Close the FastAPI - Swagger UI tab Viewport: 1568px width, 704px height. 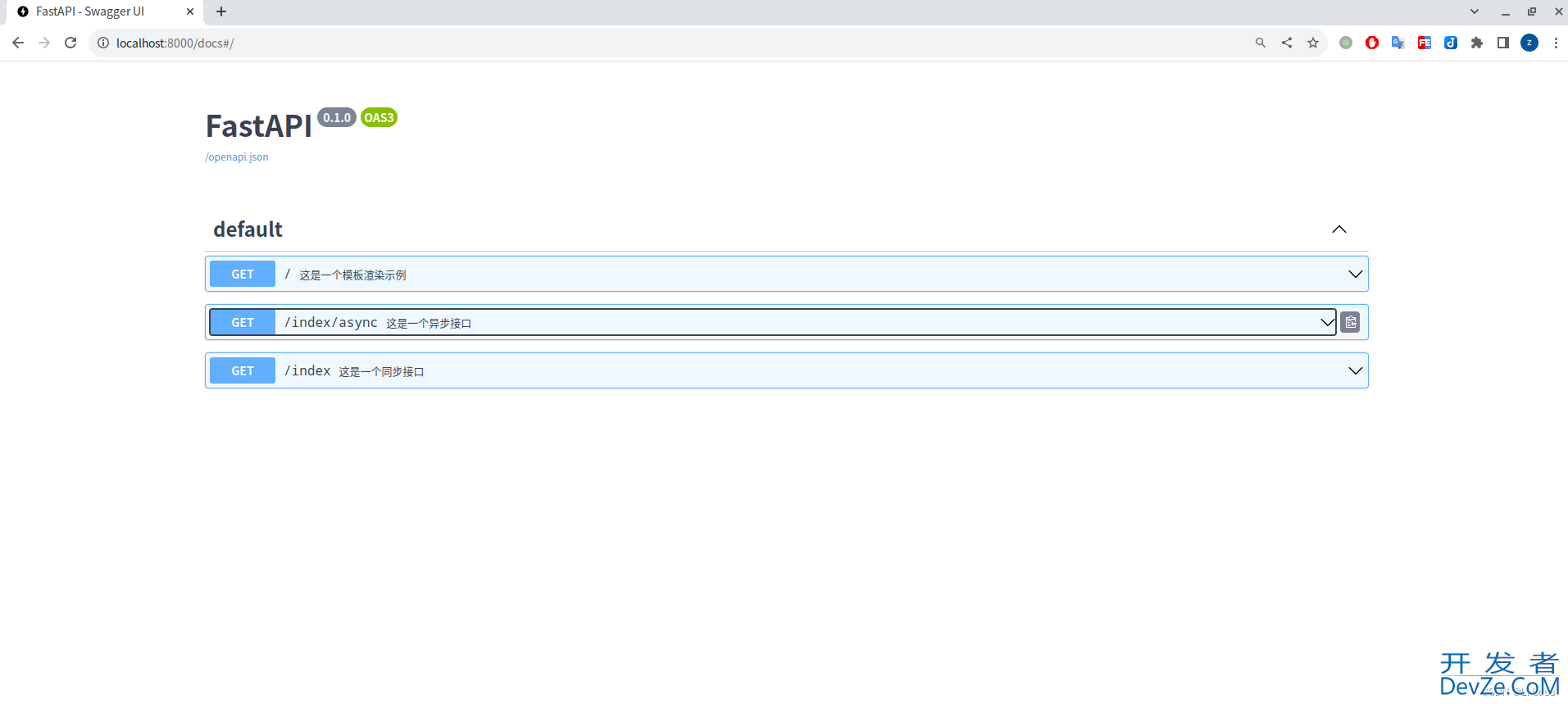(190, 11)
